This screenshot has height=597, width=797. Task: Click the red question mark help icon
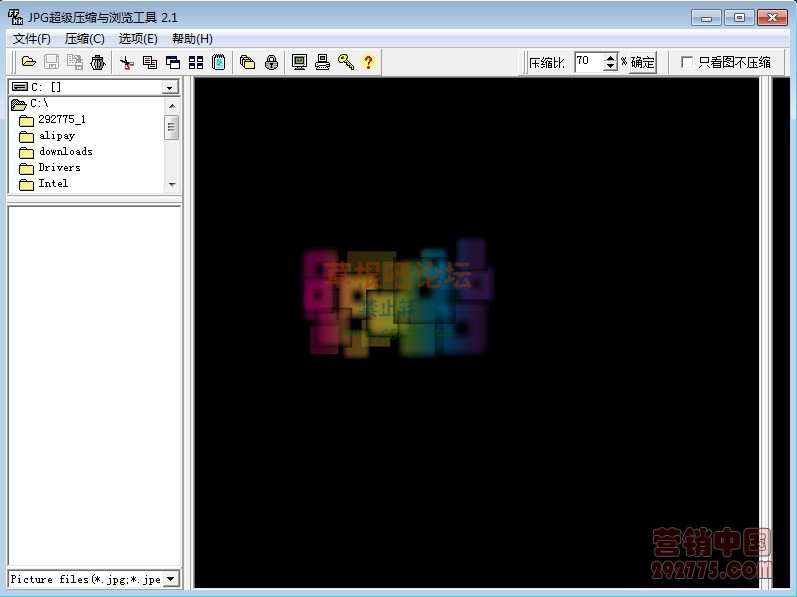(368, 62)
